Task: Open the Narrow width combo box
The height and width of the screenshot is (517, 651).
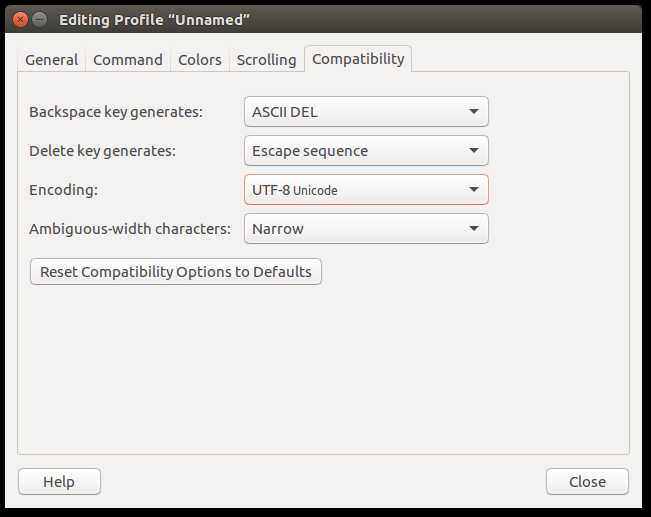Action: tap(365, 229)
